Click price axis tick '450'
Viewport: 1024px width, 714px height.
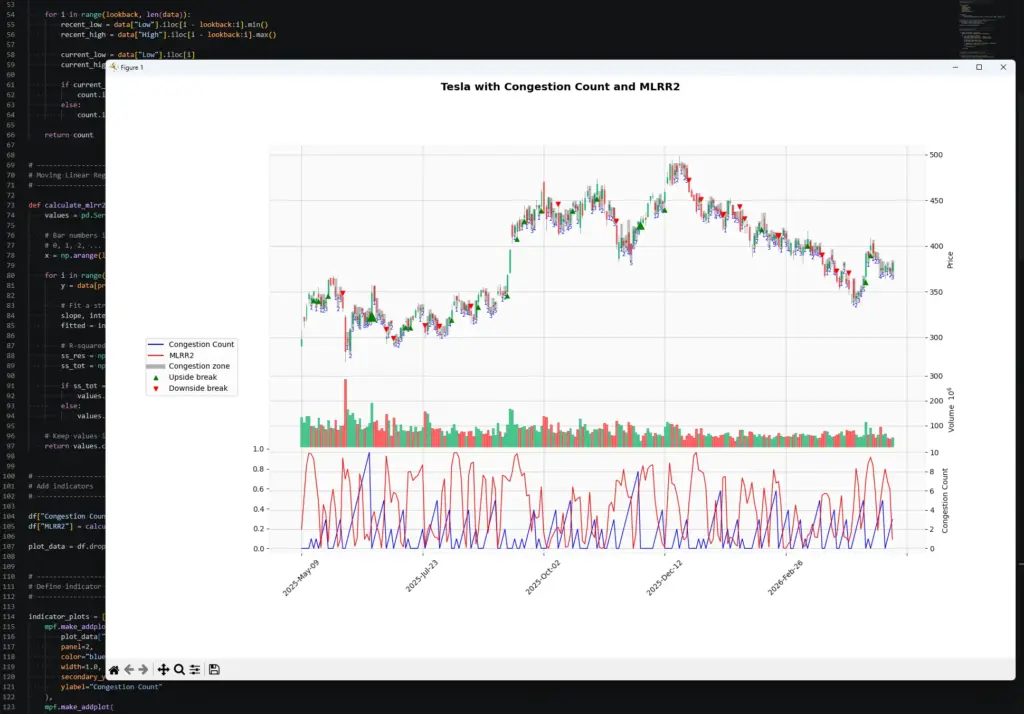pos(936,201)
